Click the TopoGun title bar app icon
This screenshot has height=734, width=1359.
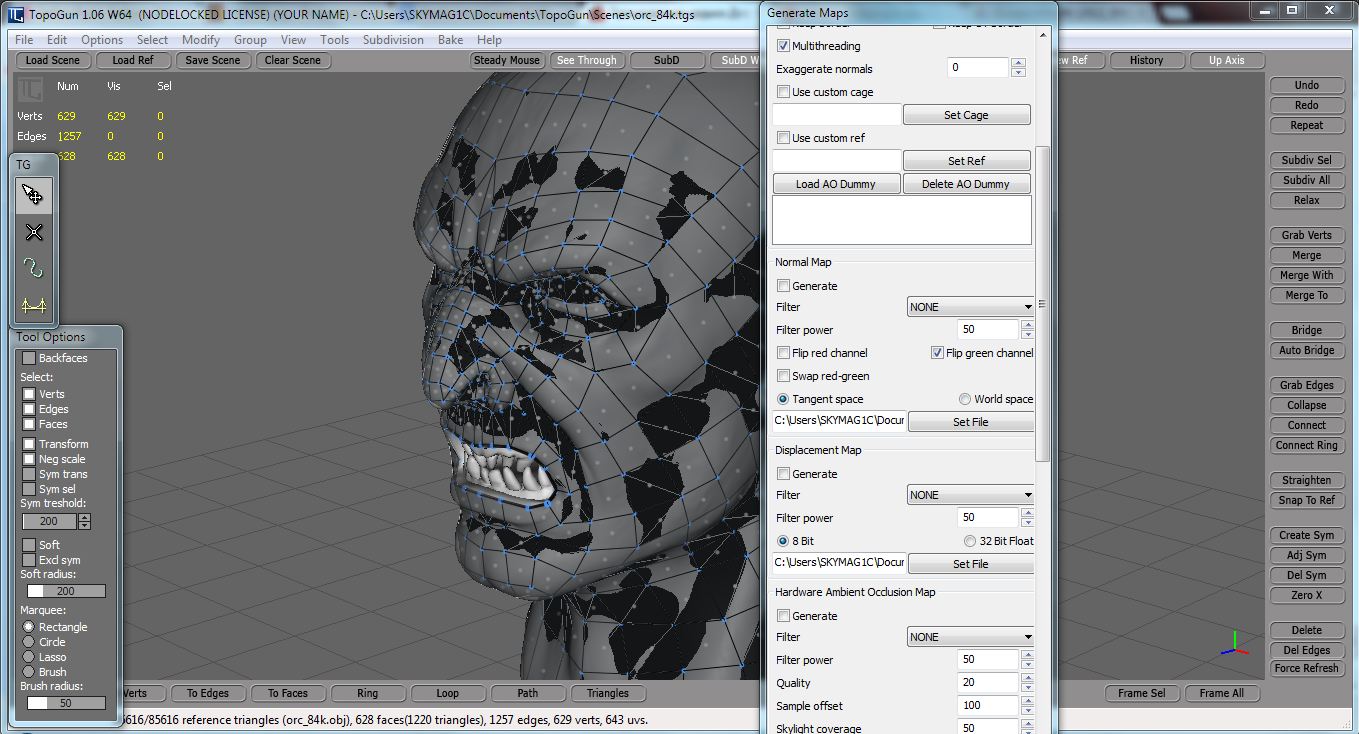click(x=15, y=15)
